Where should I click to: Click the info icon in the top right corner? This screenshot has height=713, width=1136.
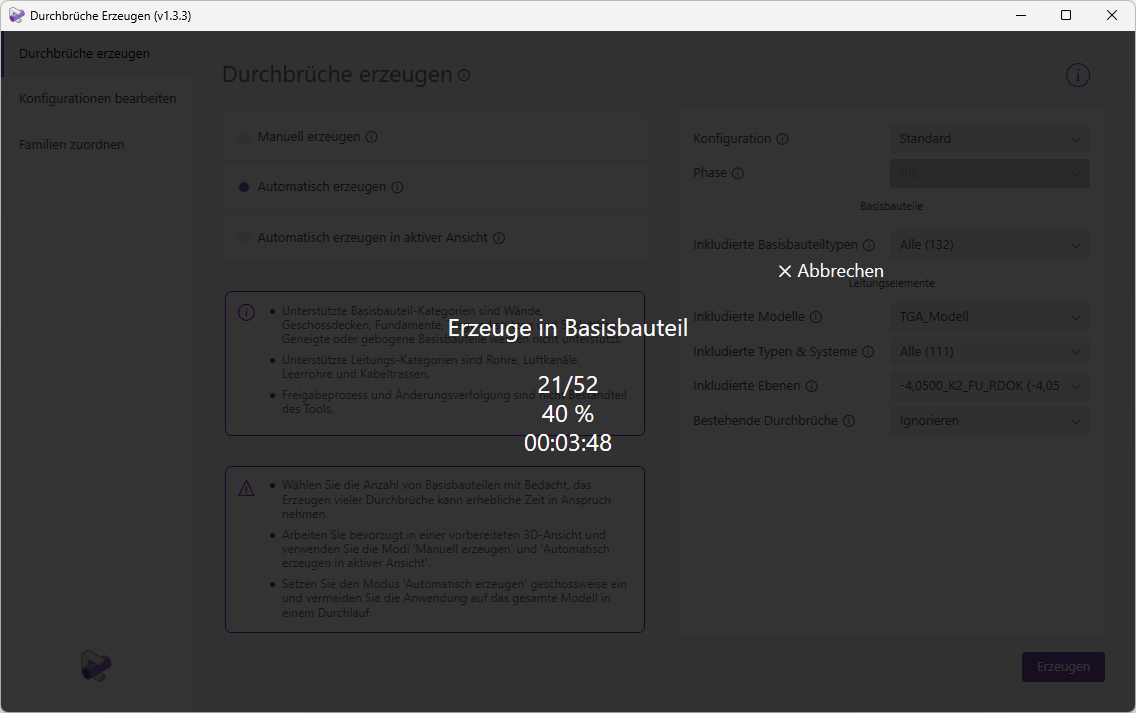pyautogui.click(x=1077, y=75)
